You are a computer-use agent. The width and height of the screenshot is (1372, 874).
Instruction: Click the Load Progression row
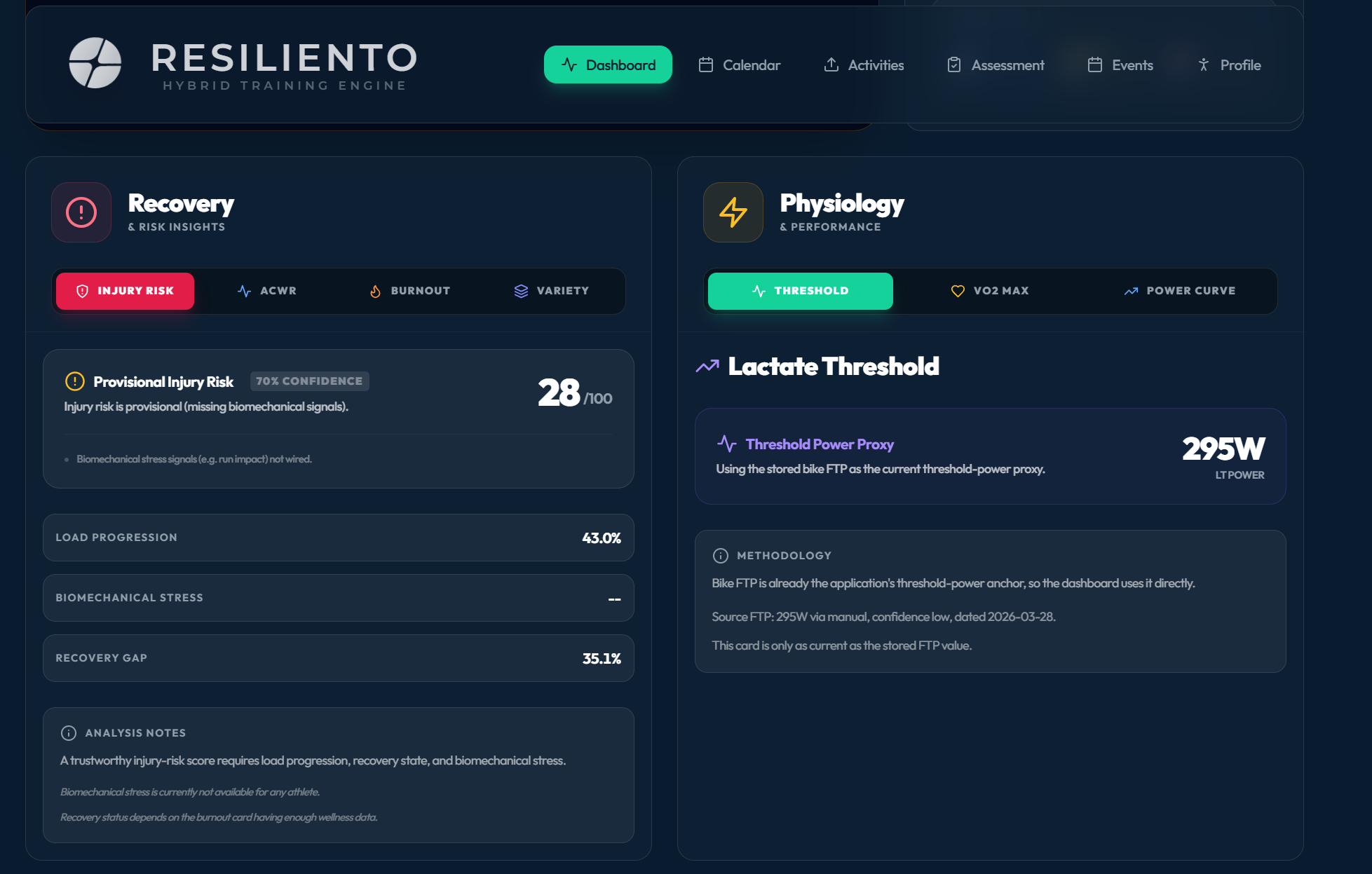(339, 538)
